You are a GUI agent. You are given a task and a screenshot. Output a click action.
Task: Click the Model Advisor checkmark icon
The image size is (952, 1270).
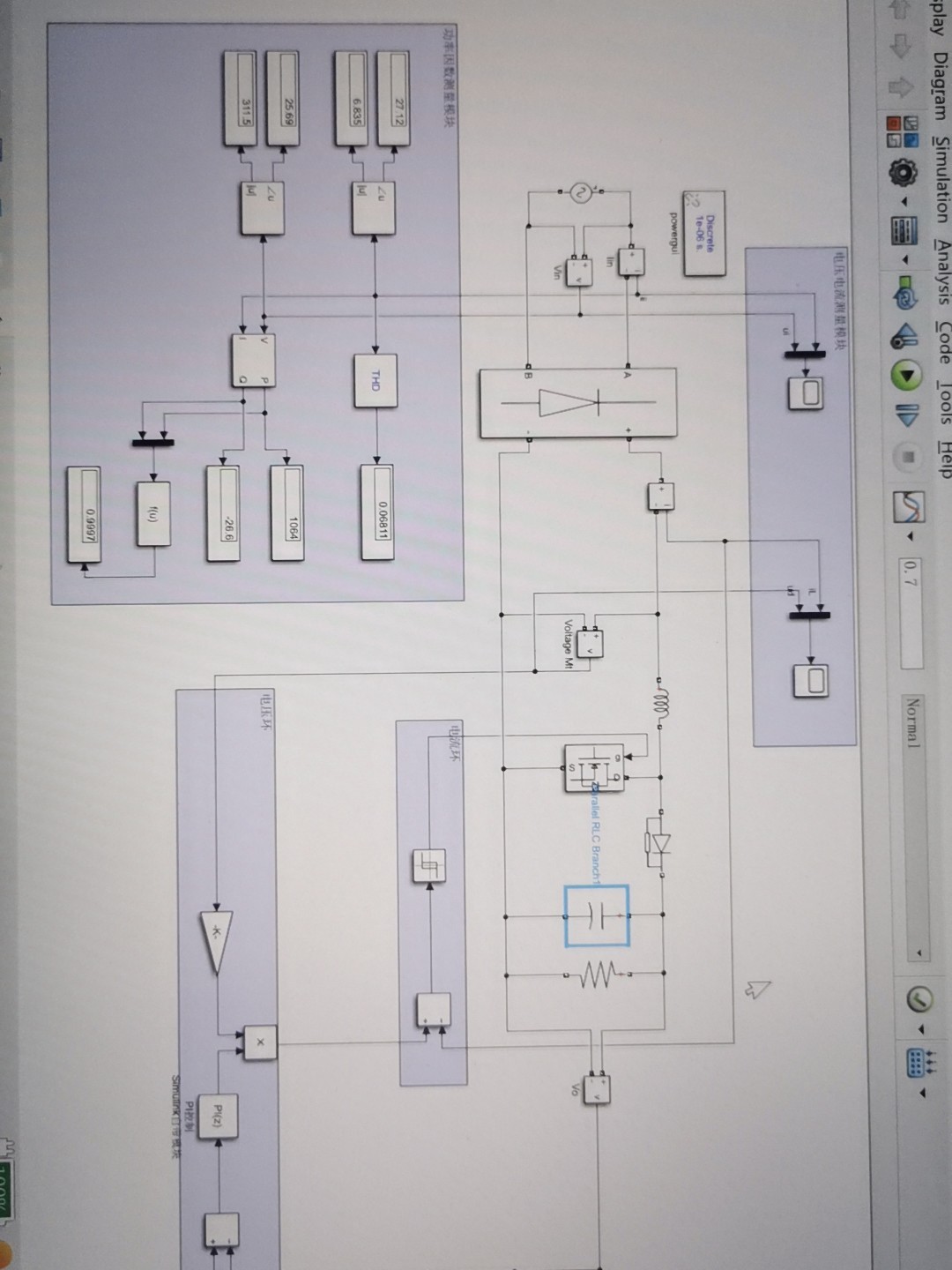(922, 1000)
